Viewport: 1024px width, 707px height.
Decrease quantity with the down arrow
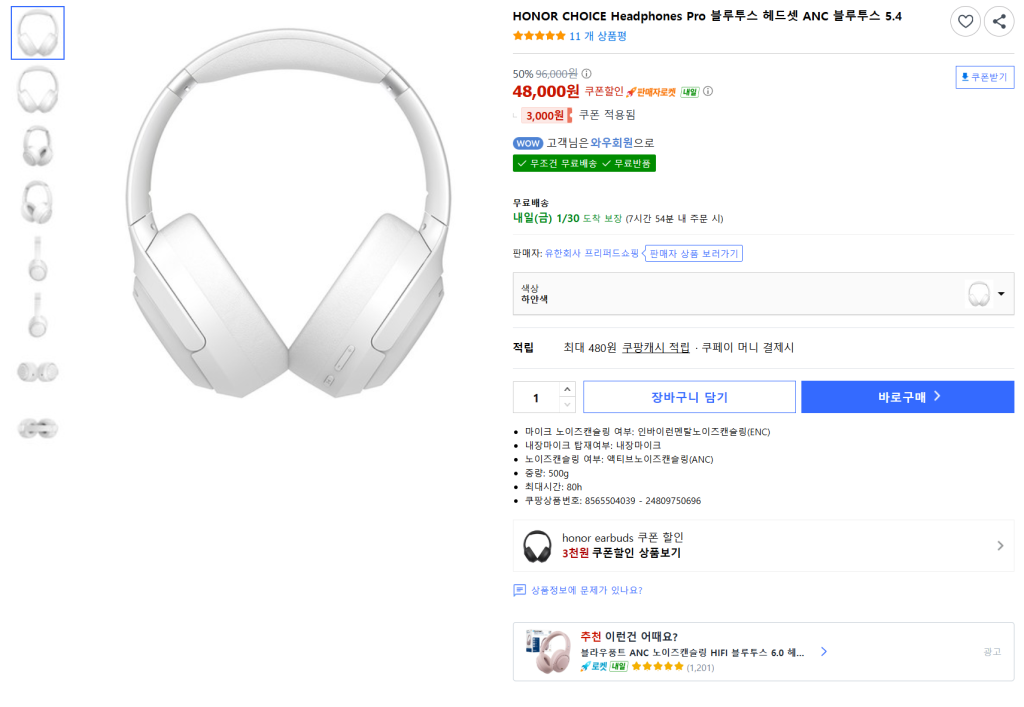[x=567, y=404]
